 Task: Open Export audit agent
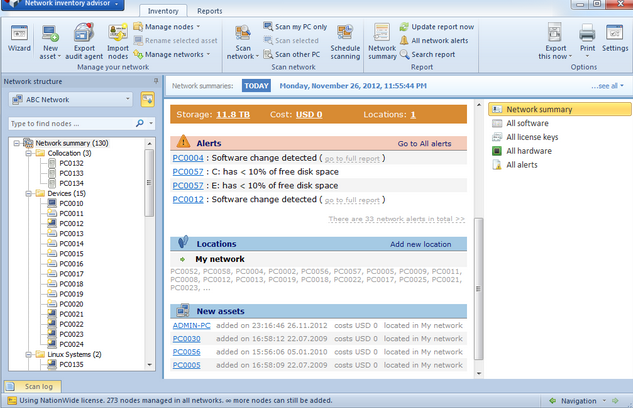(x=84, y=42)
